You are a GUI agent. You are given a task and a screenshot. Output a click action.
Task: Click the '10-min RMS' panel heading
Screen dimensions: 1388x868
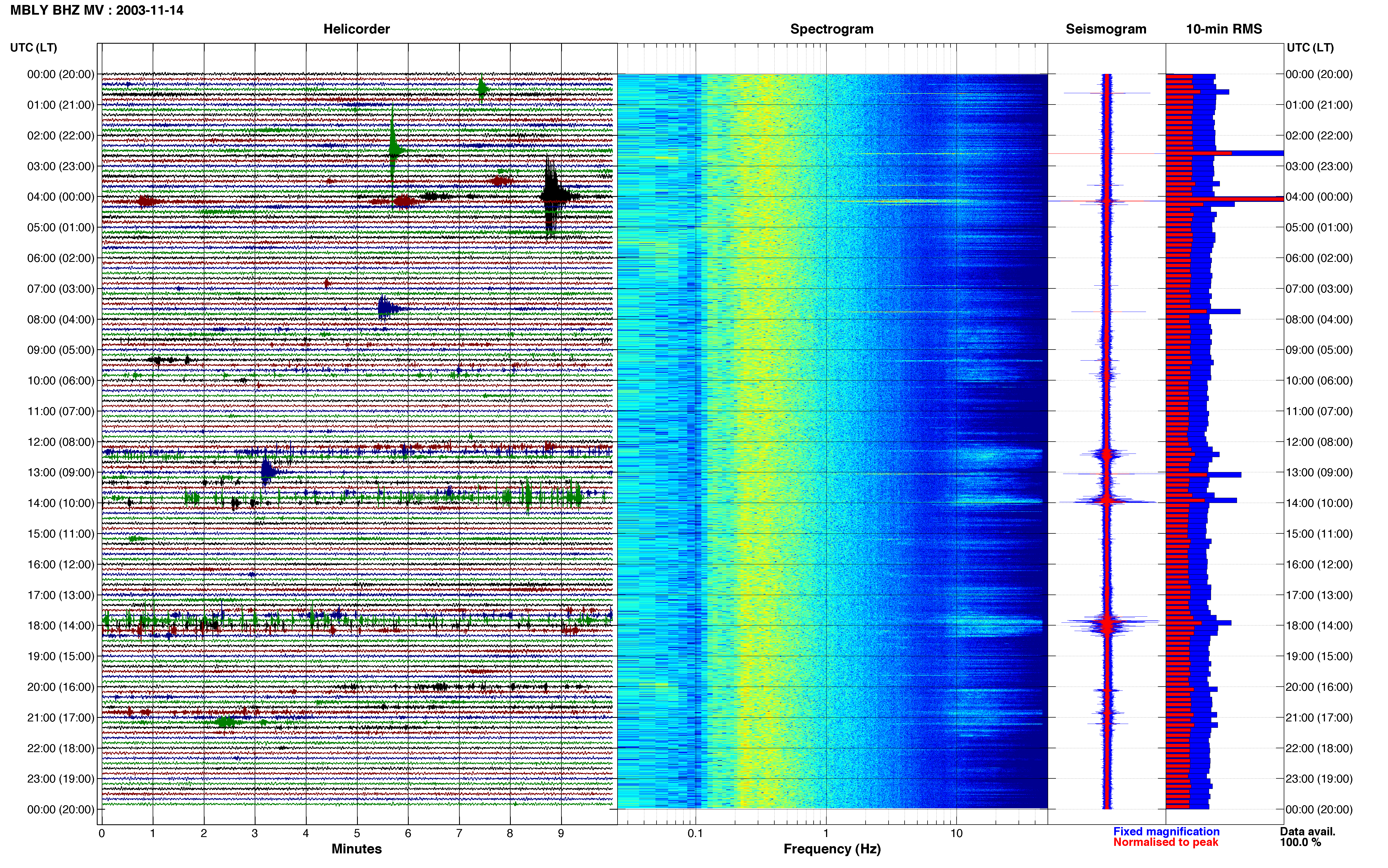1224,29
